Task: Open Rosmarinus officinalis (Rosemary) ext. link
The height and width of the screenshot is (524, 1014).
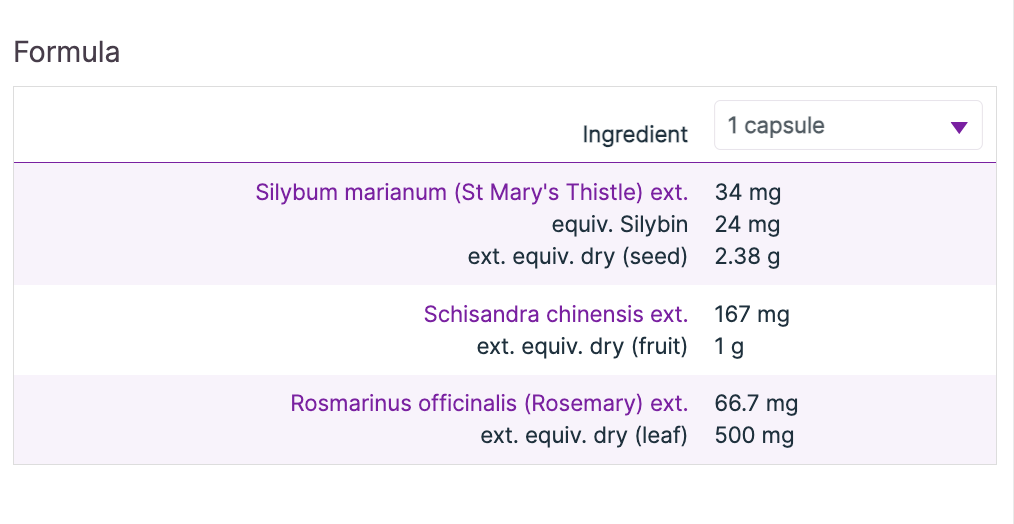Action: (x=489, y=404)
